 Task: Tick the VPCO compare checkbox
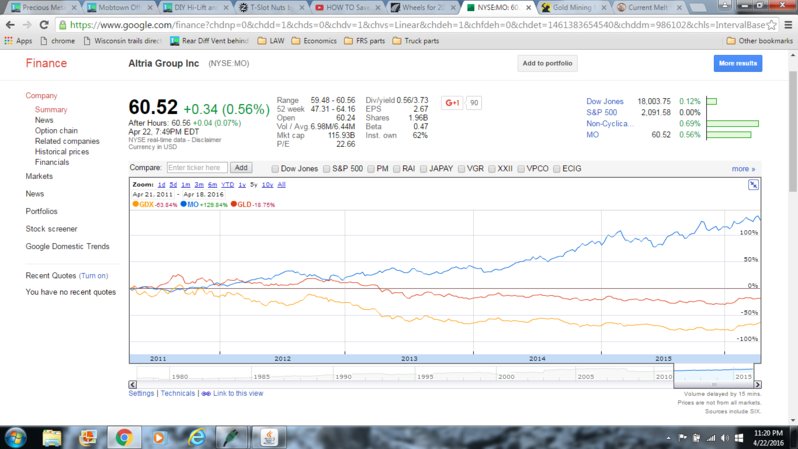521,169
